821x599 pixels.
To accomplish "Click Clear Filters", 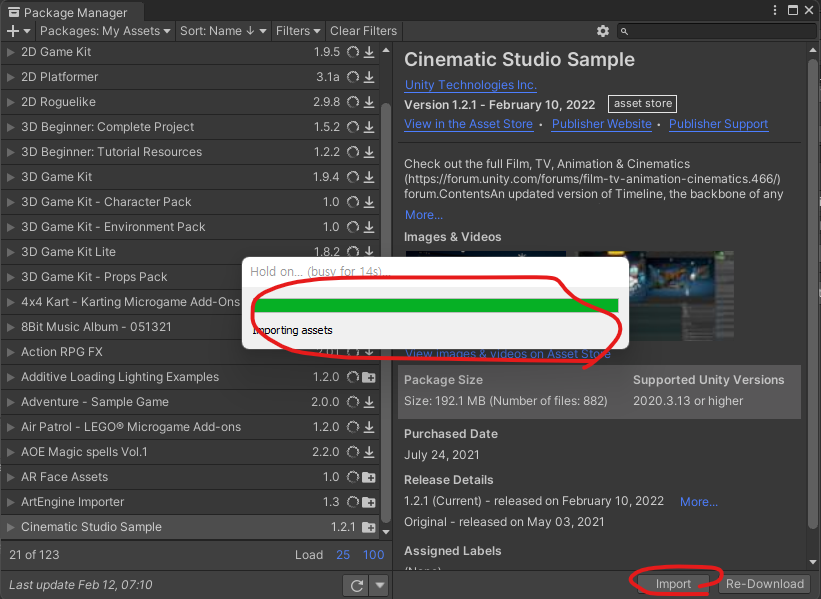I will [363, 31].
